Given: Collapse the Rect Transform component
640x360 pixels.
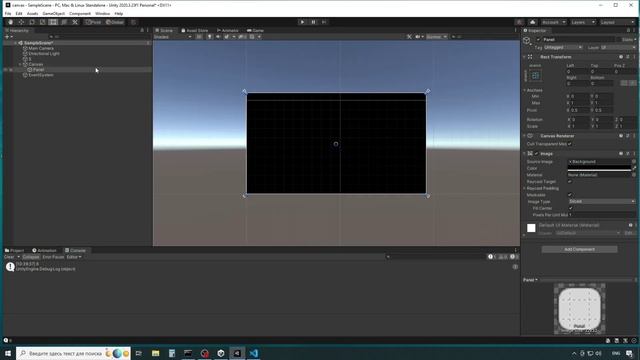Looking at the screenshot, I should coord(524,57).
